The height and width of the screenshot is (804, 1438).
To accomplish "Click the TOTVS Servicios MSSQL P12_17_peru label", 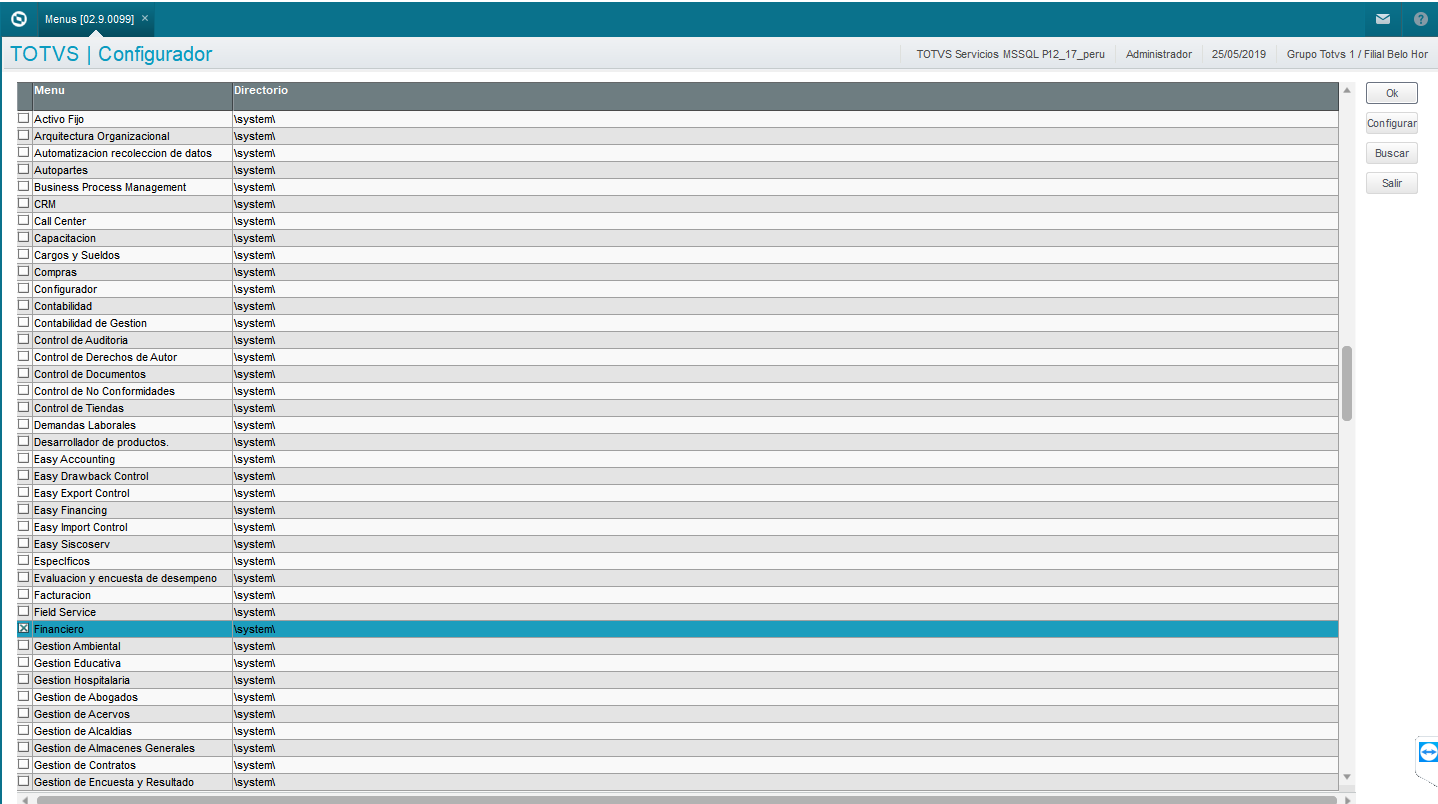I will tap(1010, 54).
